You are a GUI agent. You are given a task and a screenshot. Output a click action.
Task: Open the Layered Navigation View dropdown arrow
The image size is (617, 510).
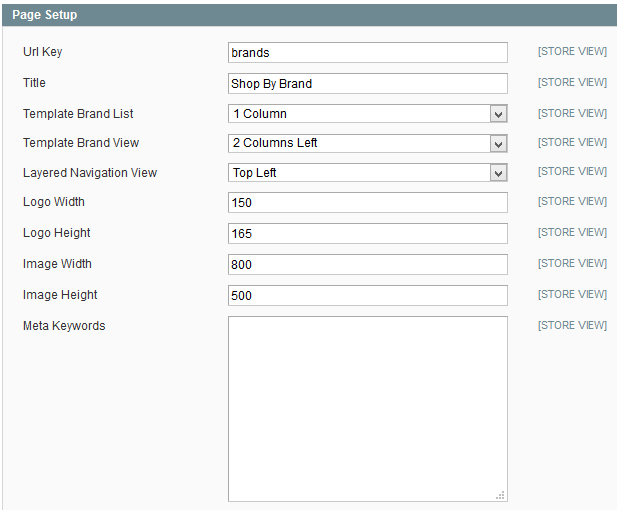(x=498, y=173)
